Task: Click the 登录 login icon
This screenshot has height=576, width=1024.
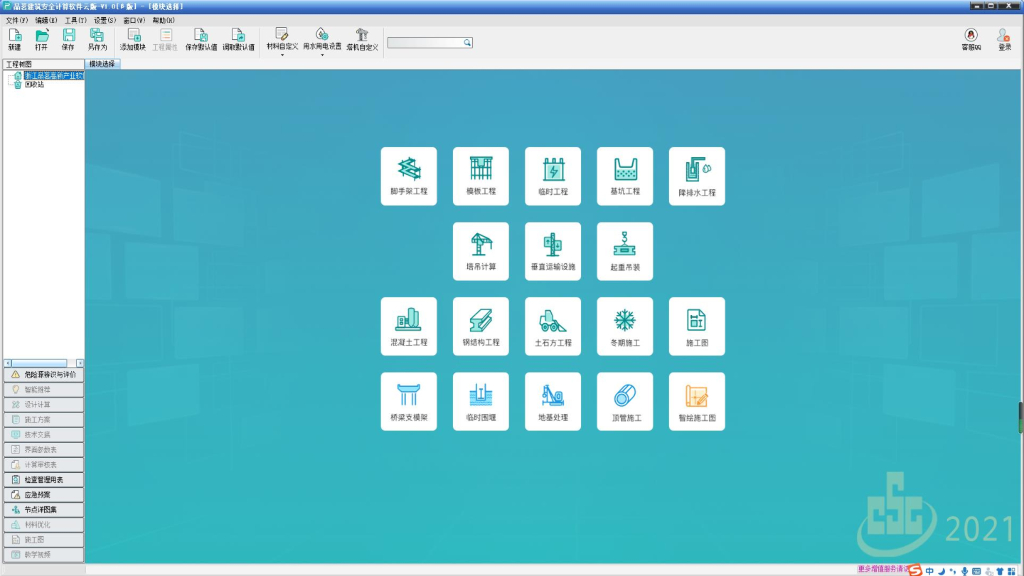Action: click(x=1004, y=39)
